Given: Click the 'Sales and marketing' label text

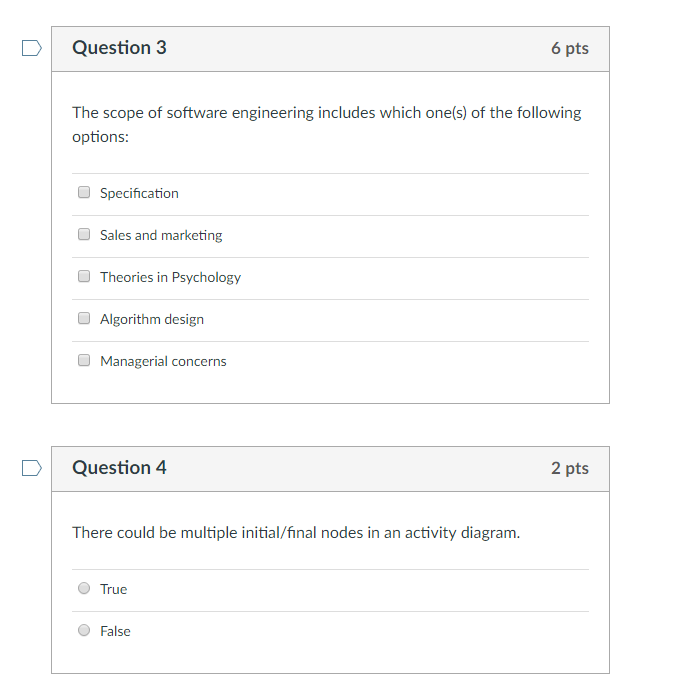Looking at the screenshot, I should [161, 235].
